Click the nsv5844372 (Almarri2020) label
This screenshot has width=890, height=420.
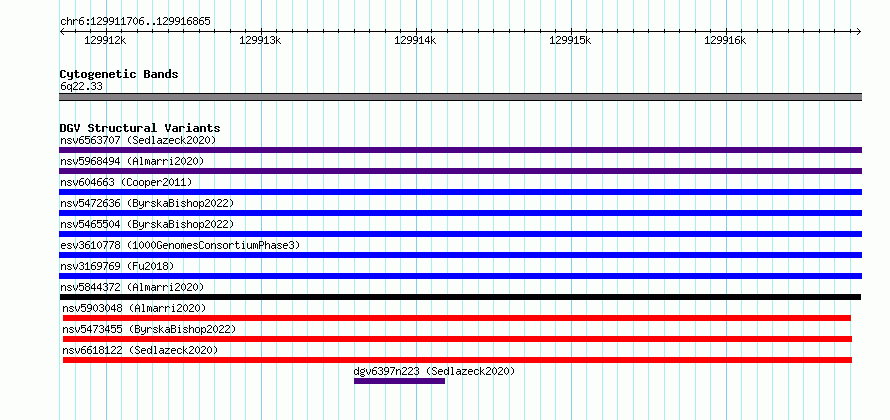coord(132,287)
